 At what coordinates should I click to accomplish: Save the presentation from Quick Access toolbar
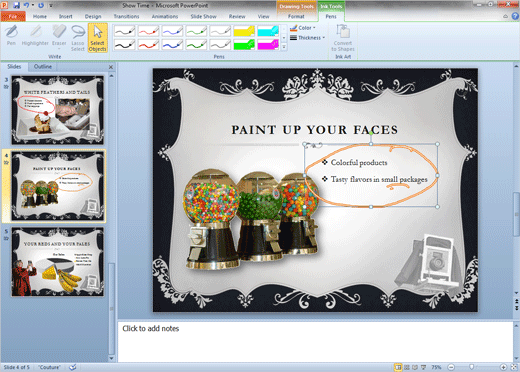click(x=16, y=5)
